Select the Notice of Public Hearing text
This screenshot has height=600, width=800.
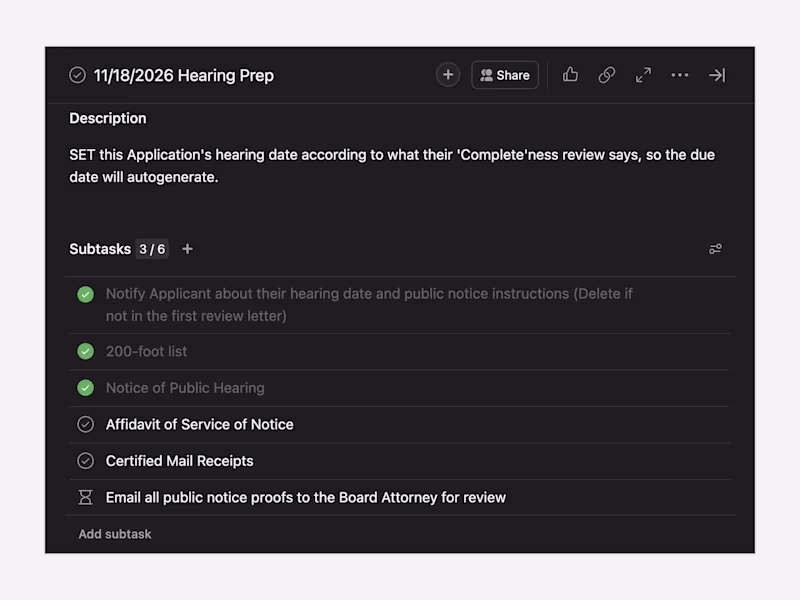185,388
